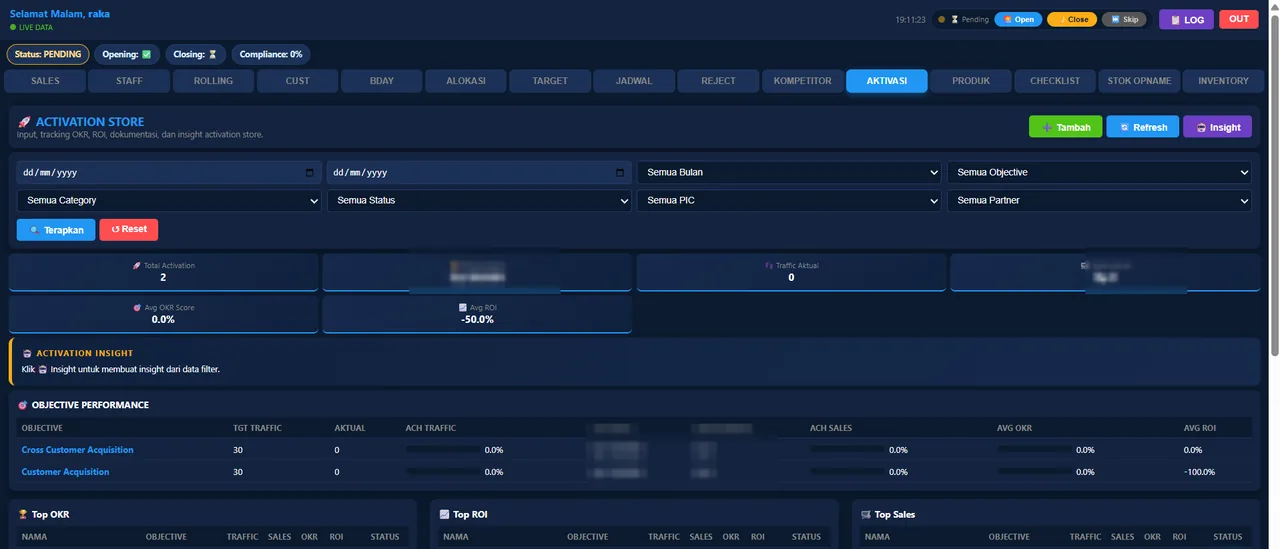Click the rocket icon beside ACTIVATION STORE
Screen dimensions: 1280x549
pos(24,122)
